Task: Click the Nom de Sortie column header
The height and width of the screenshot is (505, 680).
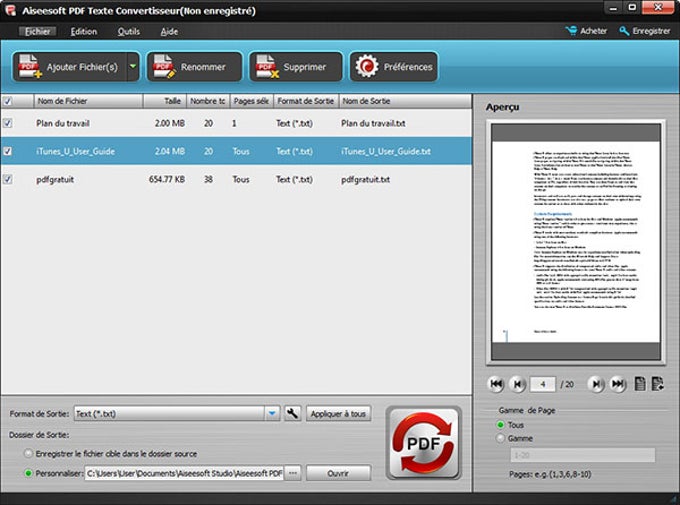Action: (x=405, y=101)
